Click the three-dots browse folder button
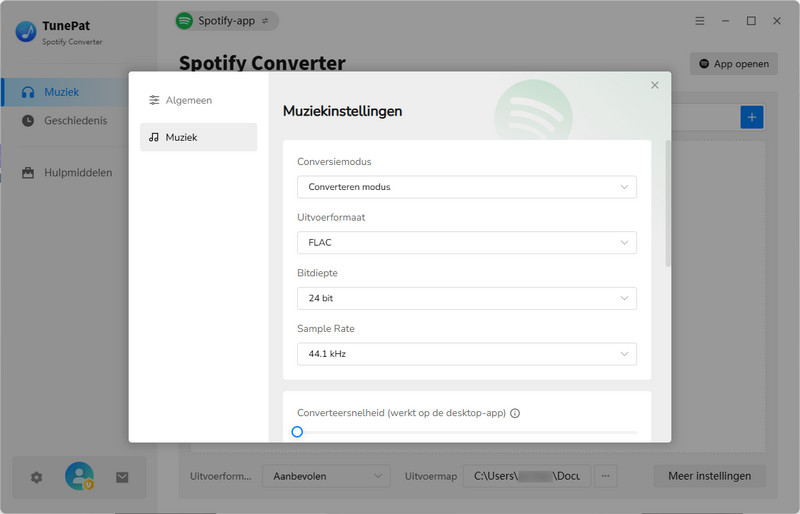 [x=605, y=477]
